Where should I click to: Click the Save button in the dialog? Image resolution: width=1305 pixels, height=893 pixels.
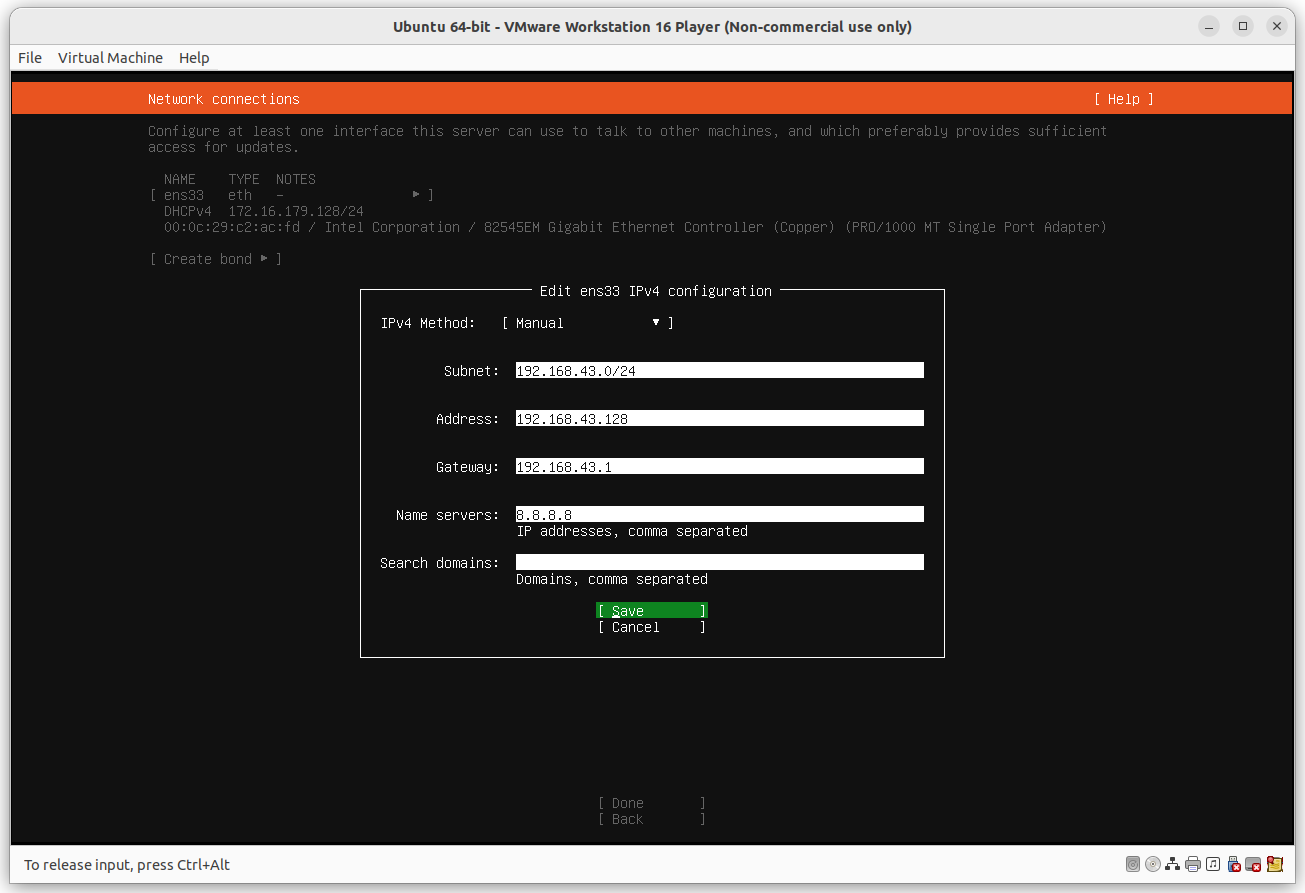(x=650, y=610)
